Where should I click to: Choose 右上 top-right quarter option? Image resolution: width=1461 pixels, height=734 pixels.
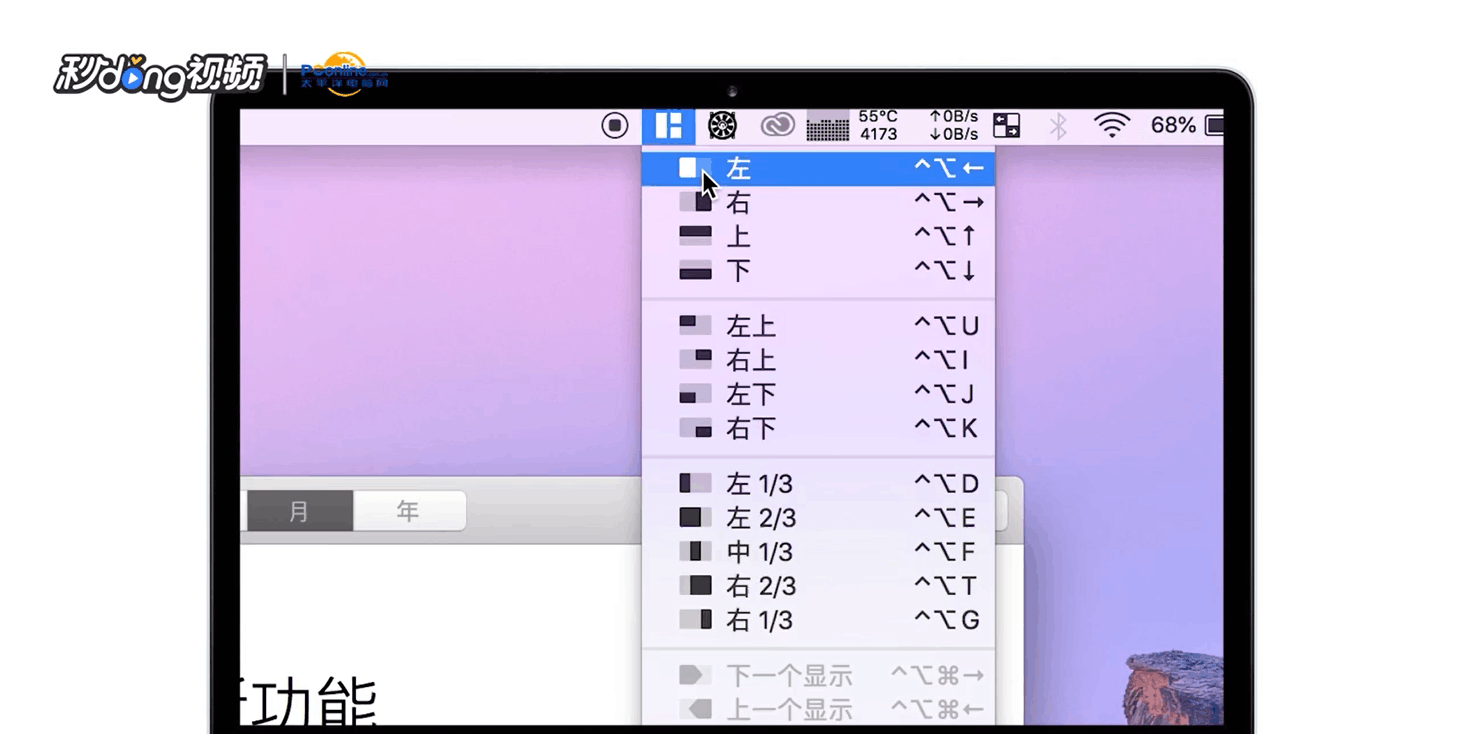tap(818, 360)
